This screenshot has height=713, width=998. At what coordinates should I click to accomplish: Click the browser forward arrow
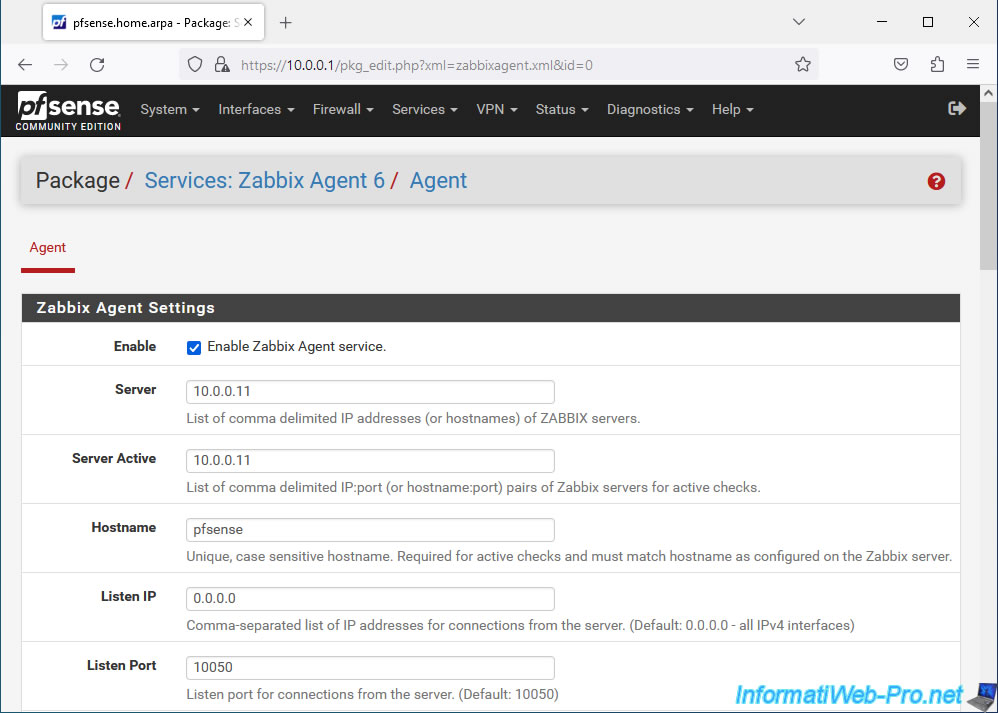coord(61,64)
